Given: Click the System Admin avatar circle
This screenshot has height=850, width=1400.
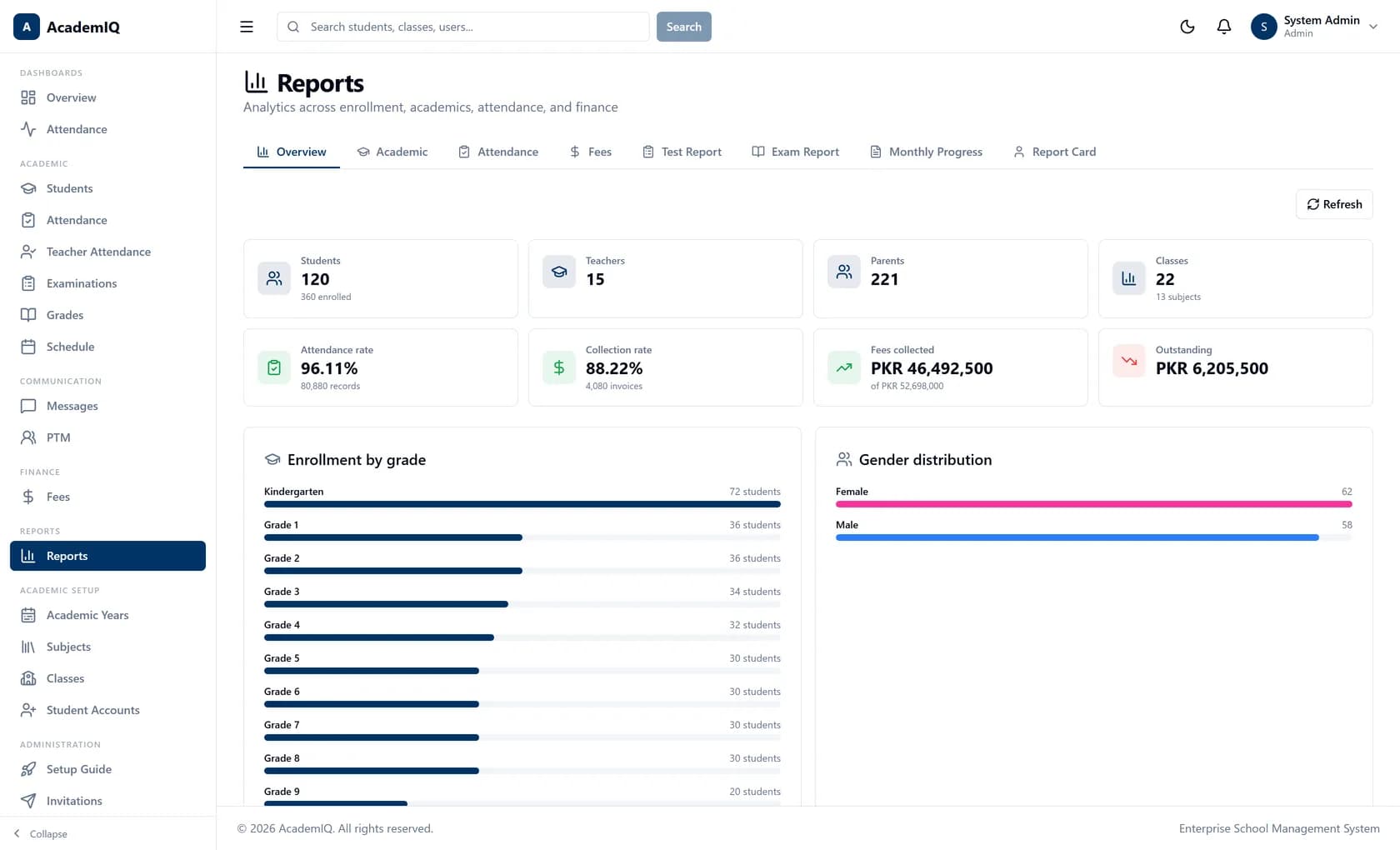Looking at the screenshot, I should pos(1264,27).
